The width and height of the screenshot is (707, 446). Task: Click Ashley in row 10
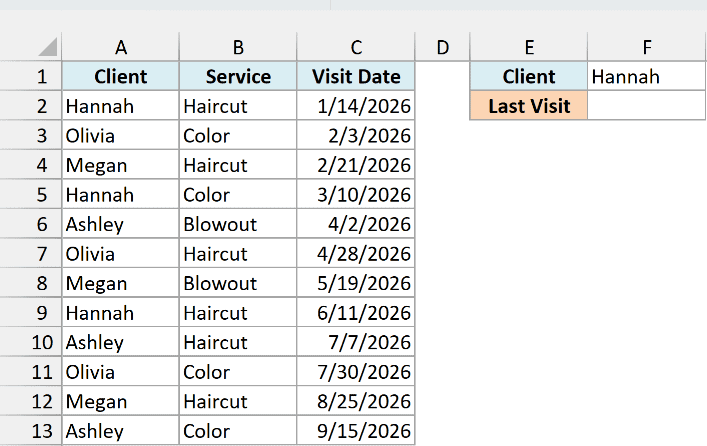[120, 342]
